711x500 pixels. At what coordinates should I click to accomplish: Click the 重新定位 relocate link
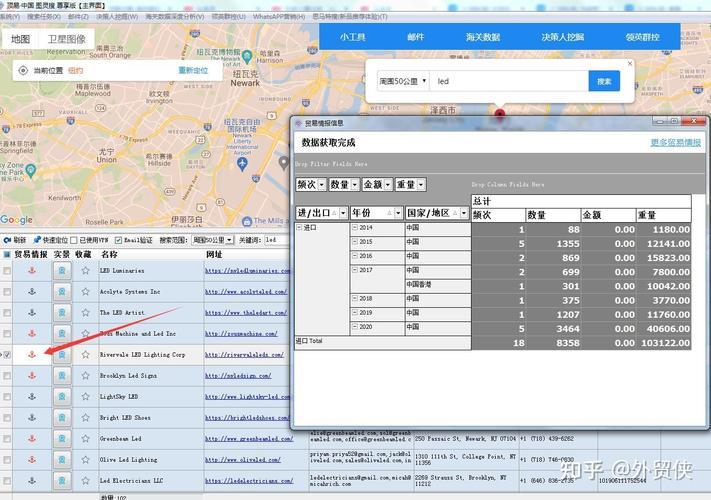(x=193, y=70)
